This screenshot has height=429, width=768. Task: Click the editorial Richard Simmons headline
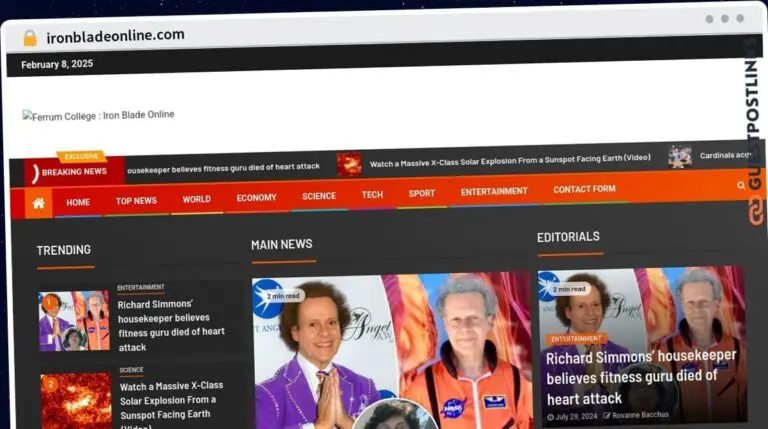[x=641, y=376]
